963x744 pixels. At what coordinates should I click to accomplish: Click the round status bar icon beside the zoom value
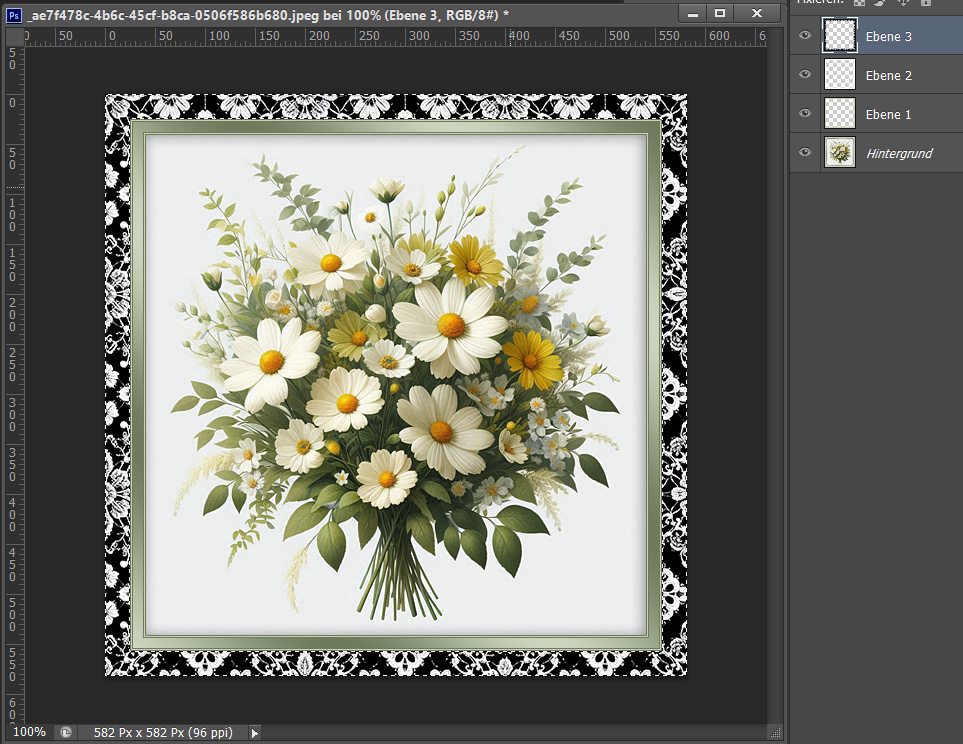[66, 732]
